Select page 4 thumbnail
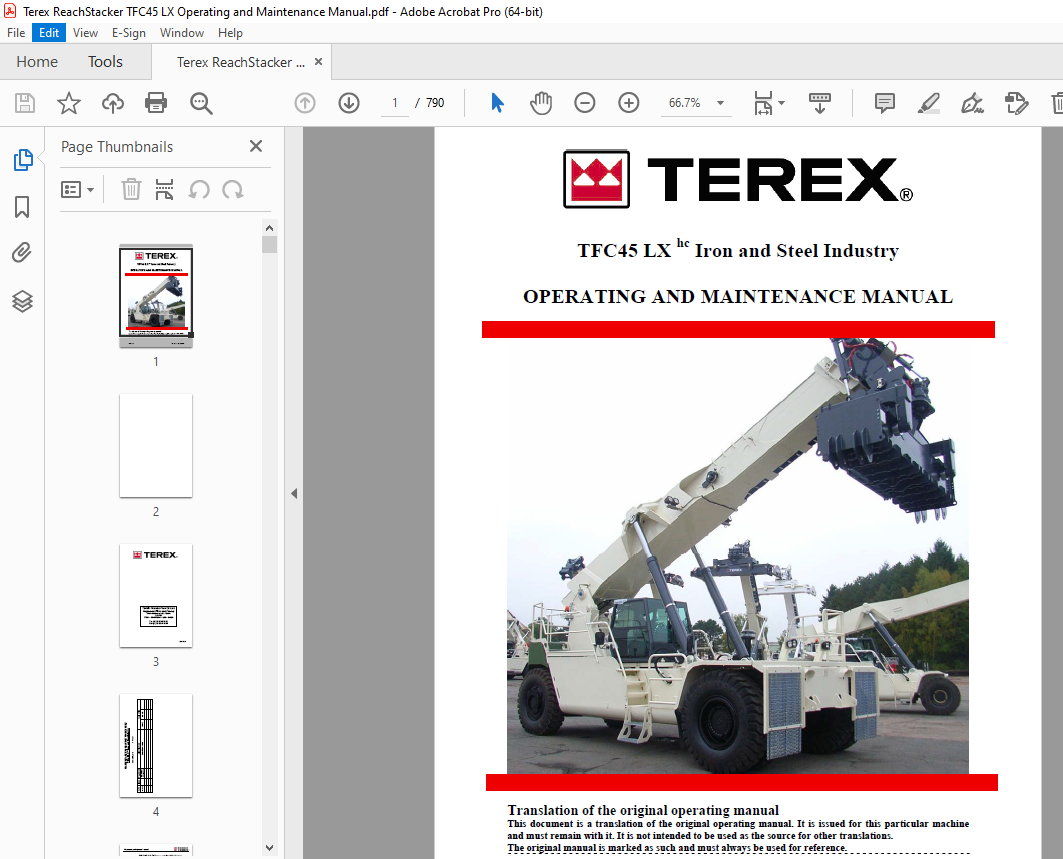The width and height of the screenshot is (1063, 859). (x=156, y=746)
